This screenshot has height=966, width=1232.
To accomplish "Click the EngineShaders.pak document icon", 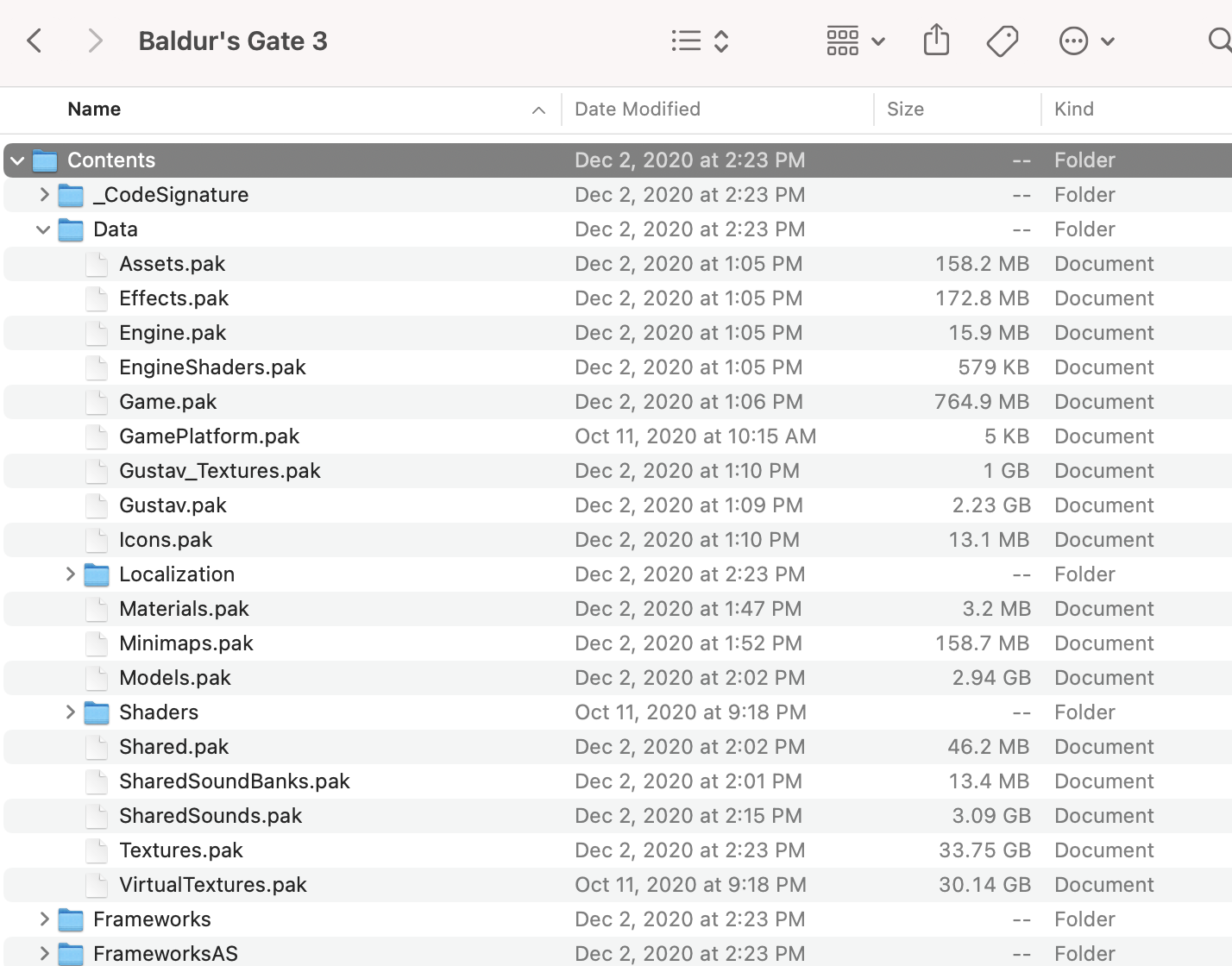I will [x=97, y=367].
